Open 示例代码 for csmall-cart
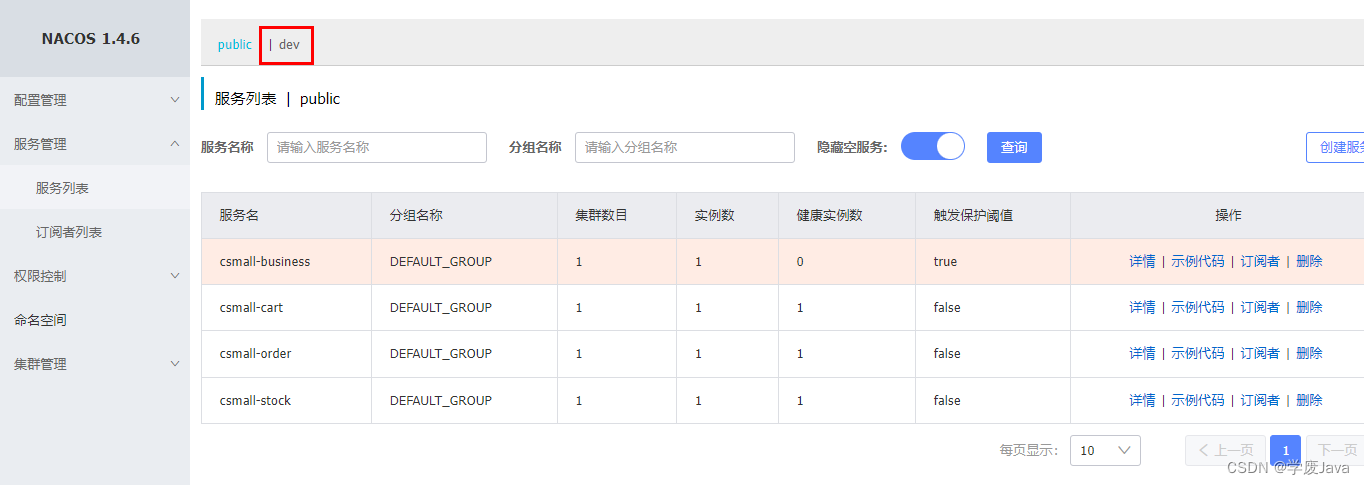This screenshot has height=485, width=1364. point(1198,307)
